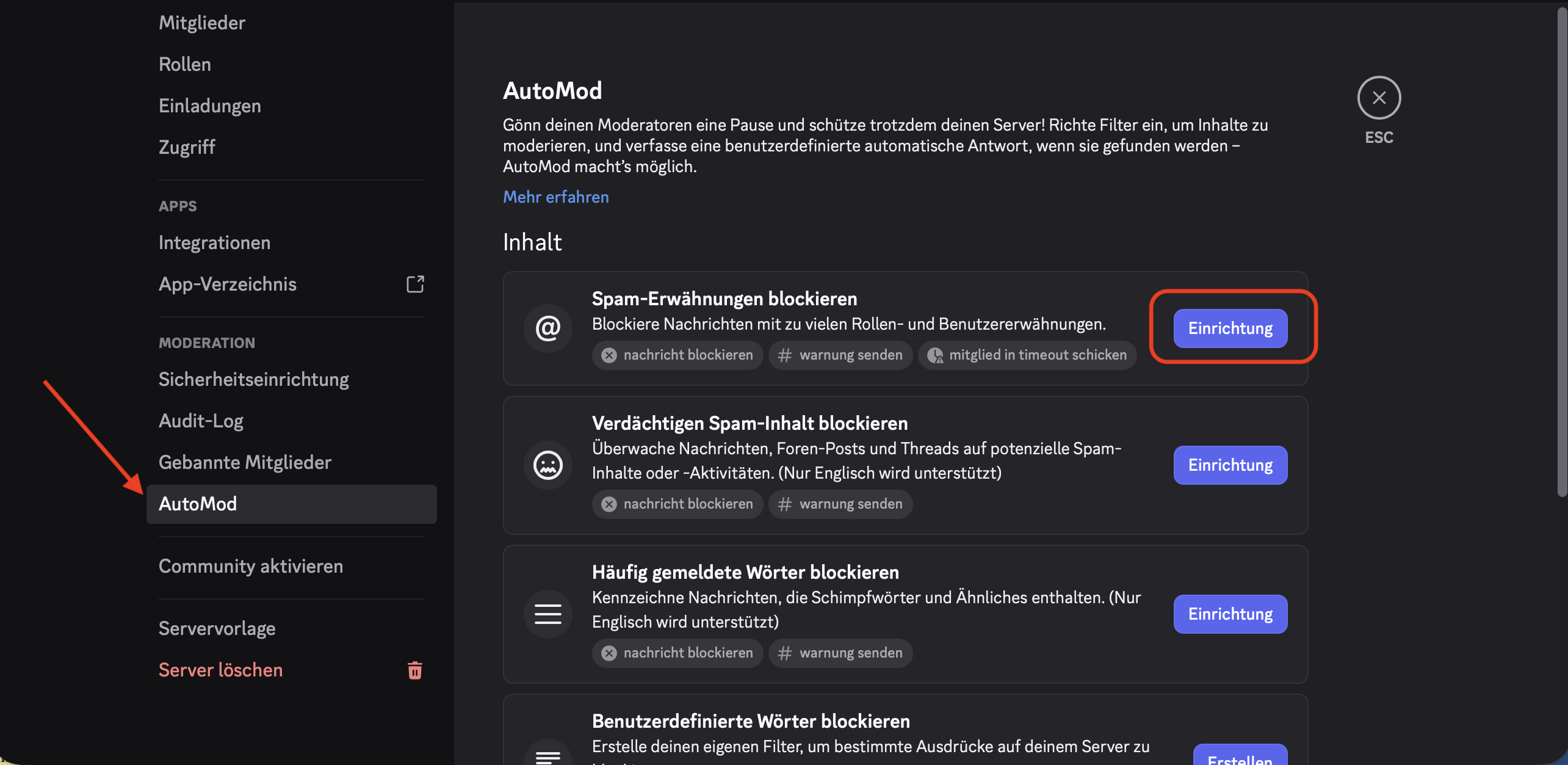Viewport: 1568px width, 765px height.
Task: Click the external link icon beside App-Verzeichnis
Action: tap(415, 285)
